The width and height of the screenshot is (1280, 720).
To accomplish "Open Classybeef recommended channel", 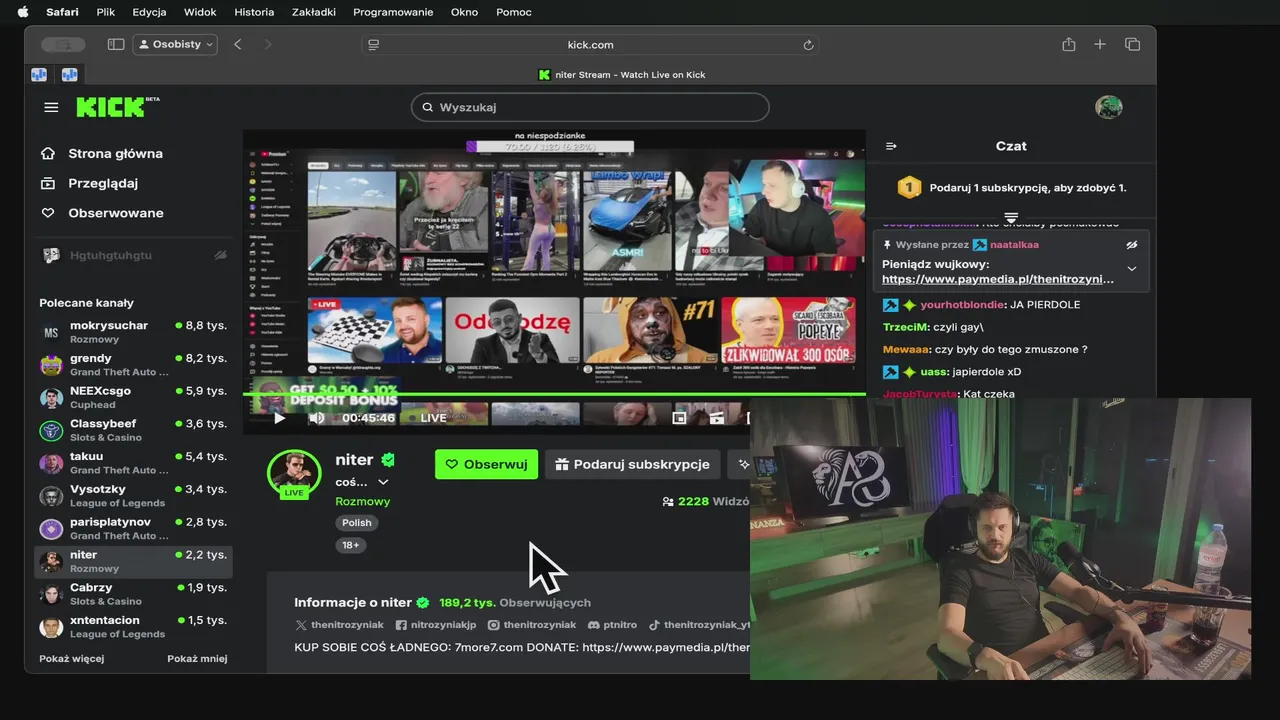I will tap(133, 430).
